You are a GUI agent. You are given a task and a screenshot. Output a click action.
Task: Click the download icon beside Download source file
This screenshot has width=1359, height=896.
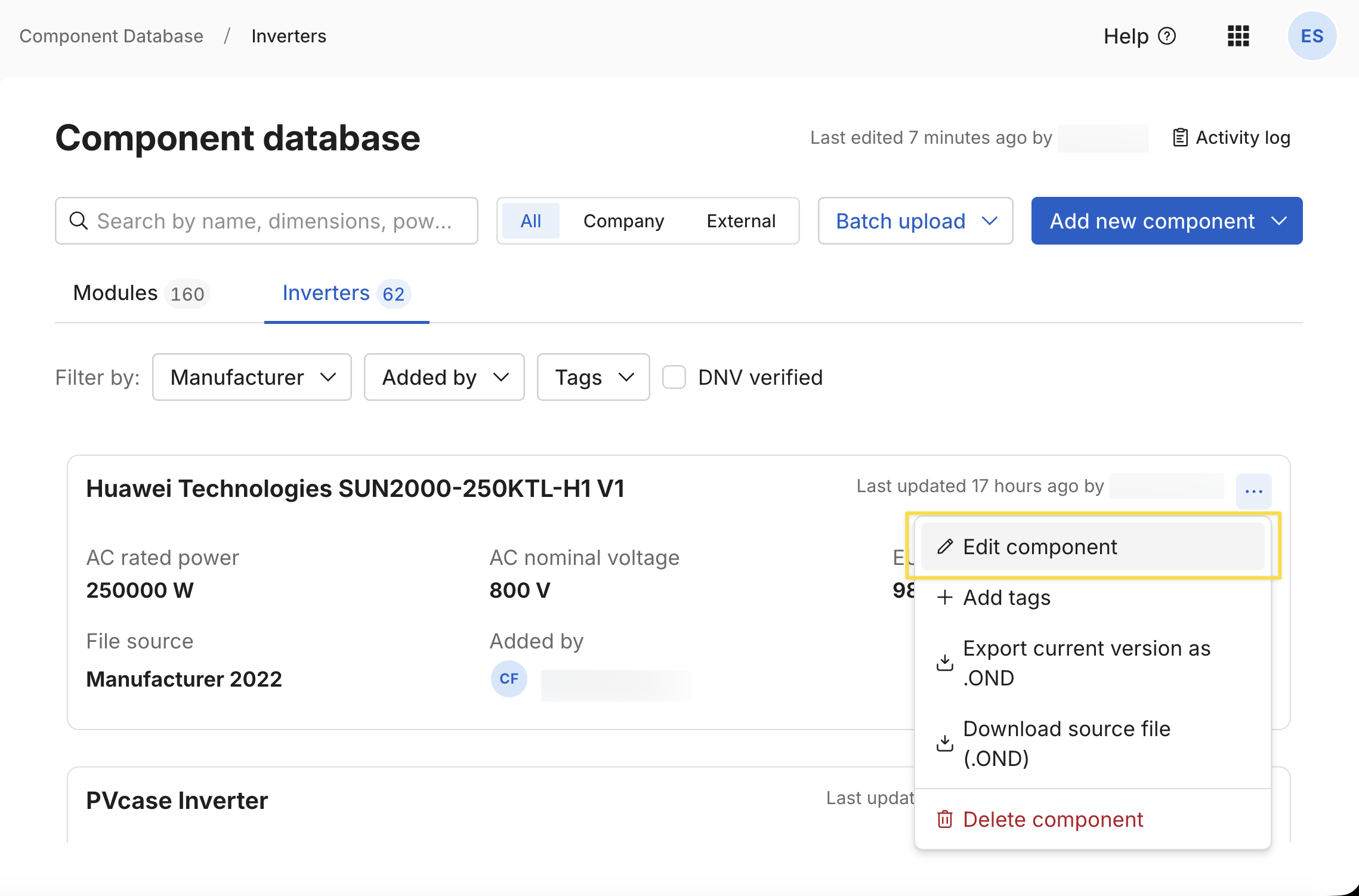945,743
